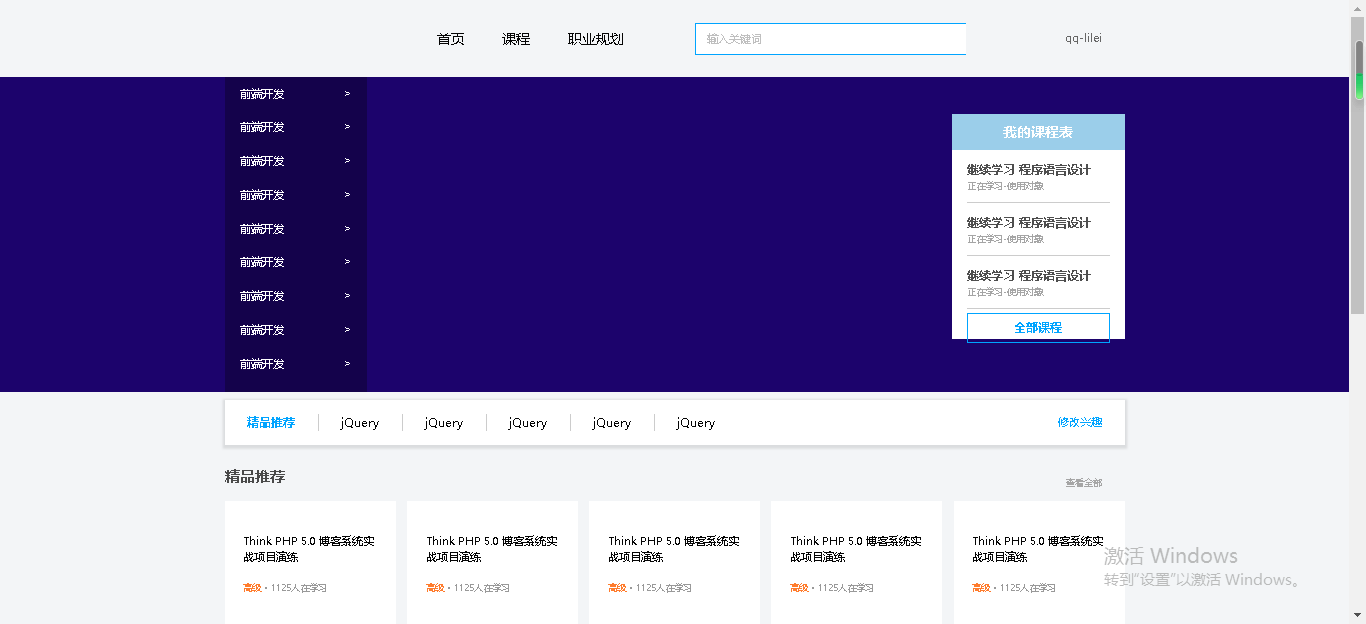Click the qq-lilei username
The image size is (1366, 624).
[1084, 38]
